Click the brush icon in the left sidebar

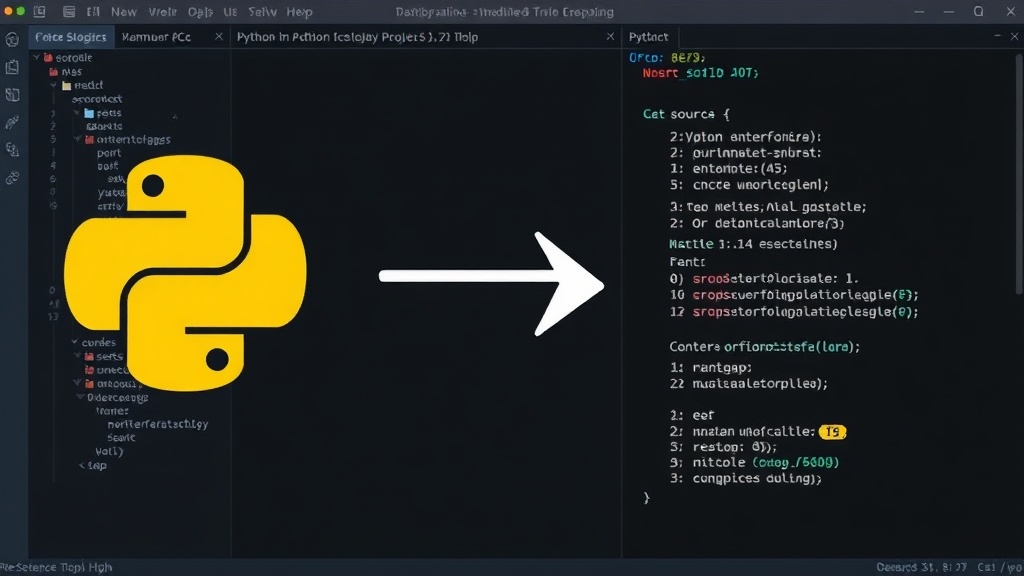12,123
